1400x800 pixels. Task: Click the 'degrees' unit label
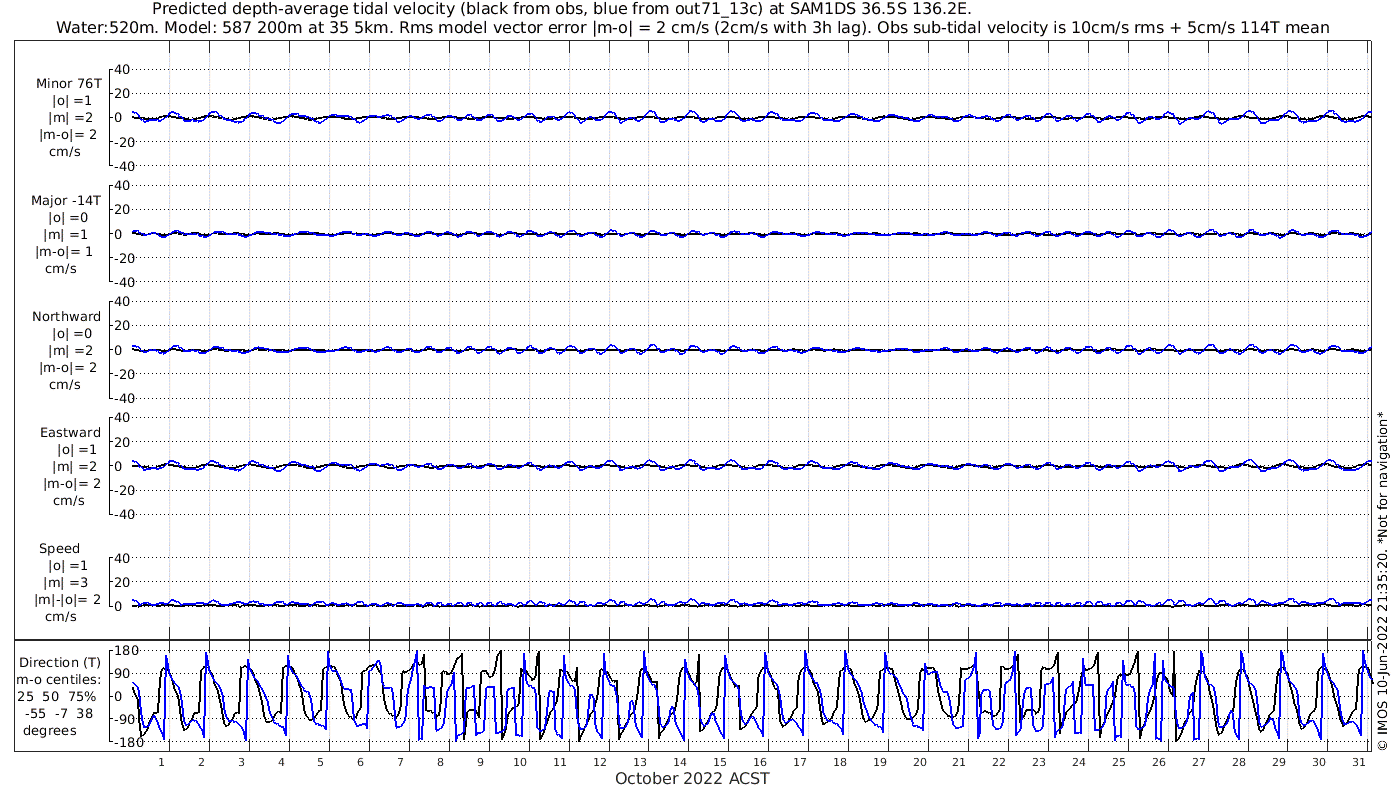(x=50, y=731)
